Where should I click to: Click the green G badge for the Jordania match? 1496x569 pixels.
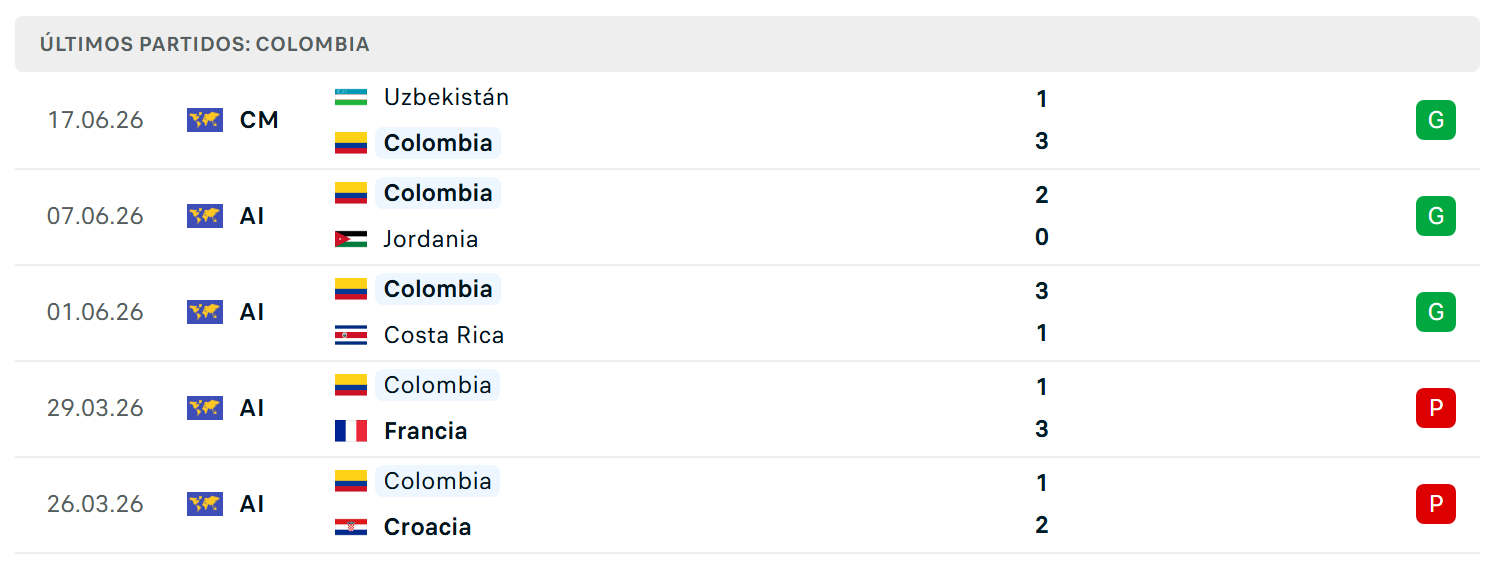pos(1436,216)
